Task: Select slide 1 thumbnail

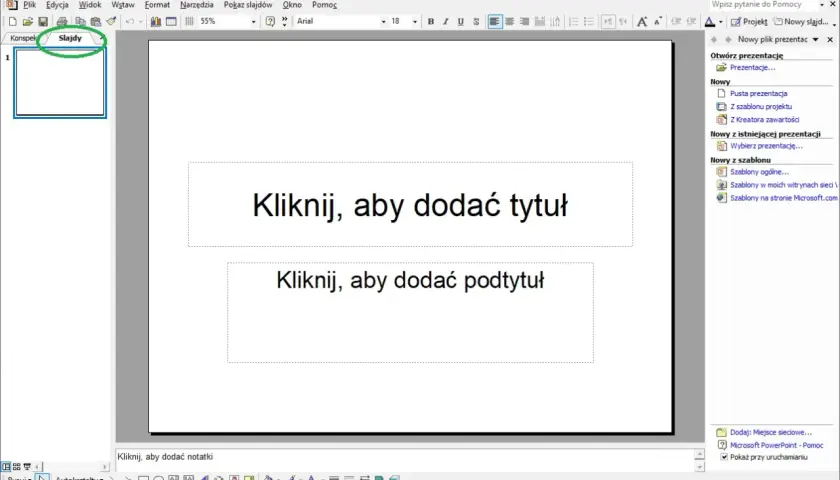Action: point(60,82)
